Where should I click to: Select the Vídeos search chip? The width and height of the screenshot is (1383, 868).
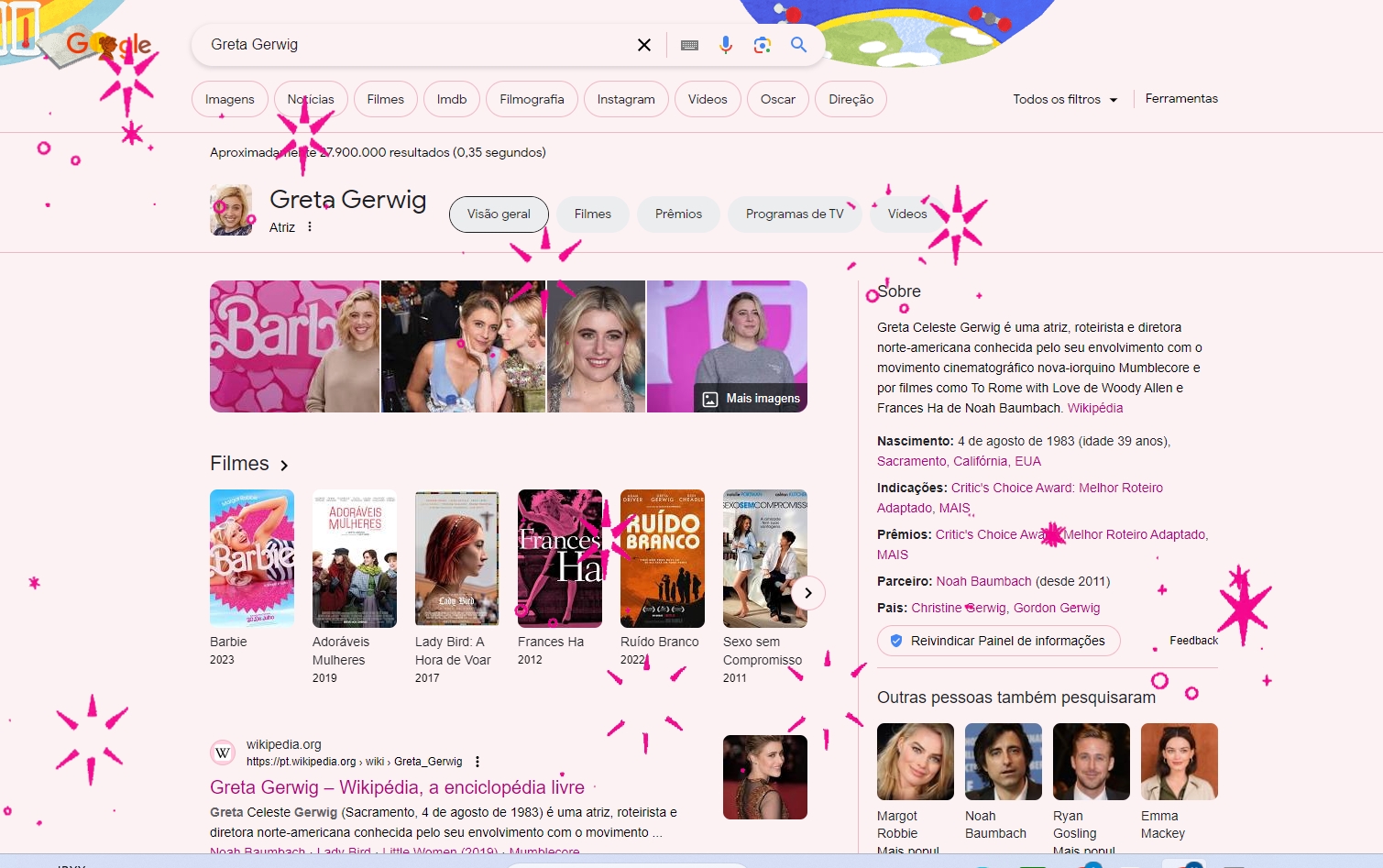(x=708, y=99)
